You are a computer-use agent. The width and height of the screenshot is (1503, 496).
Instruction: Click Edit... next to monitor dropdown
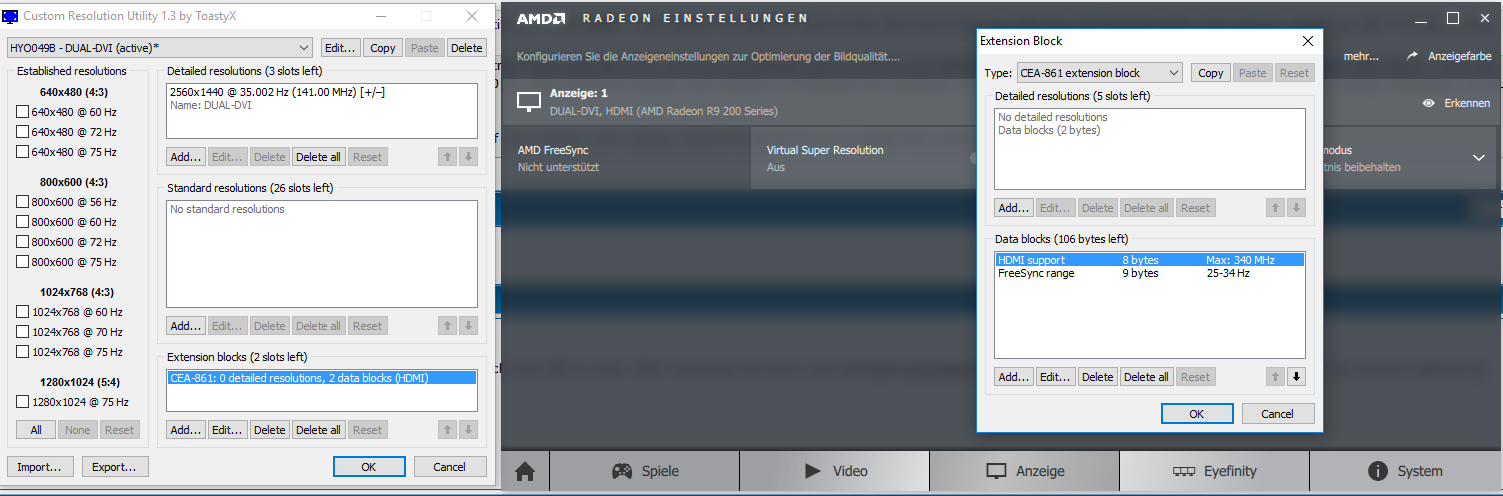coord(340,48)
